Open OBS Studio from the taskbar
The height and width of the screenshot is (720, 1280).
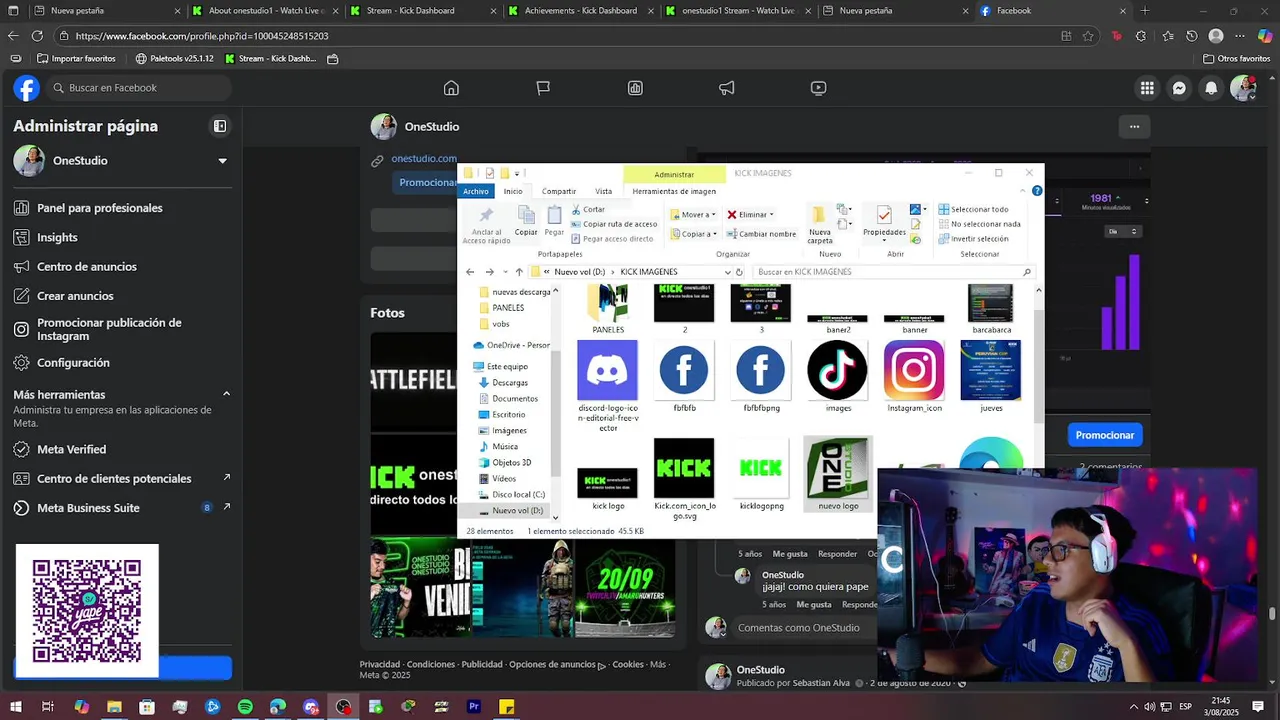tap(344, 707)
